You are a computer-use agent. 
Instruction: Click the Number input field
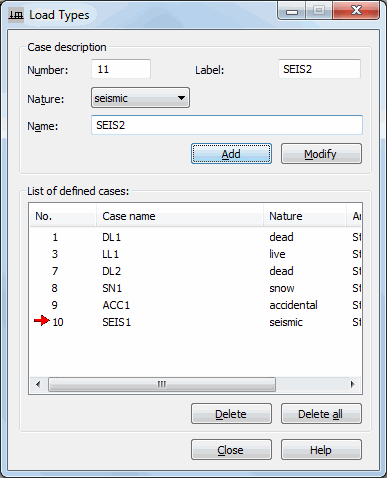click(121, 69)
